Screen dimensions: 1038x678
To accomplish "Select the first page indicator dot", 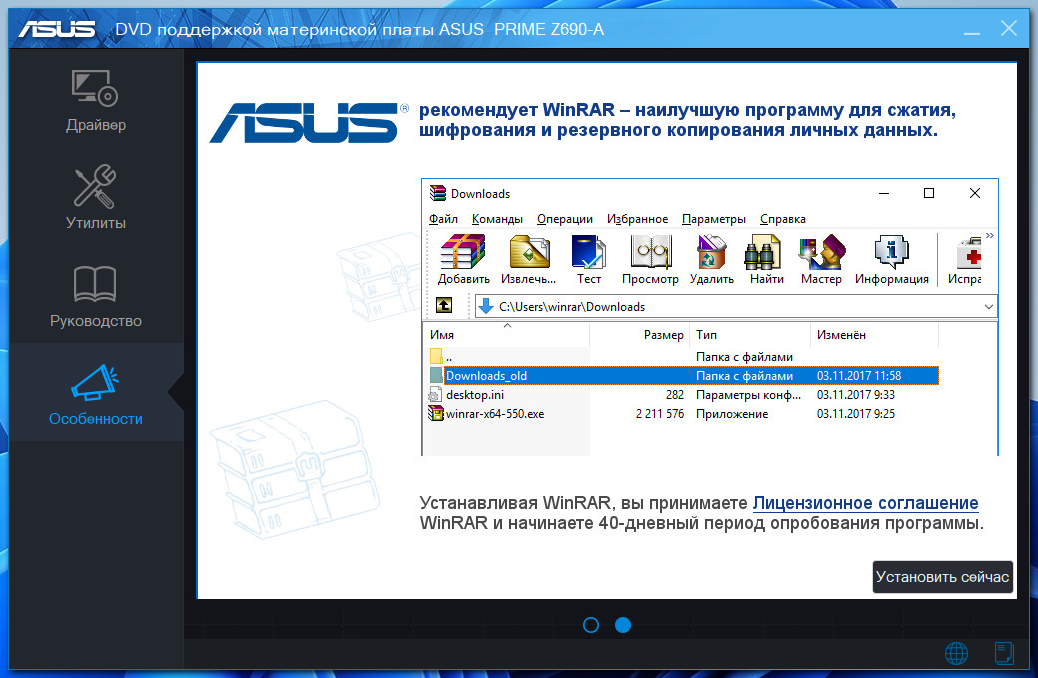I will click(591, 625).
